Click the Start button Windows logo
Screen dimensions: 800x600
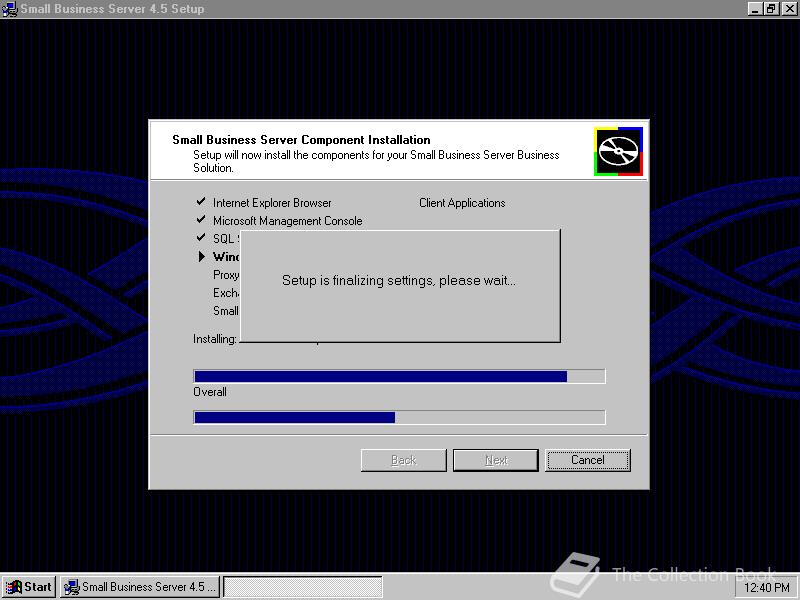point(13,587)
